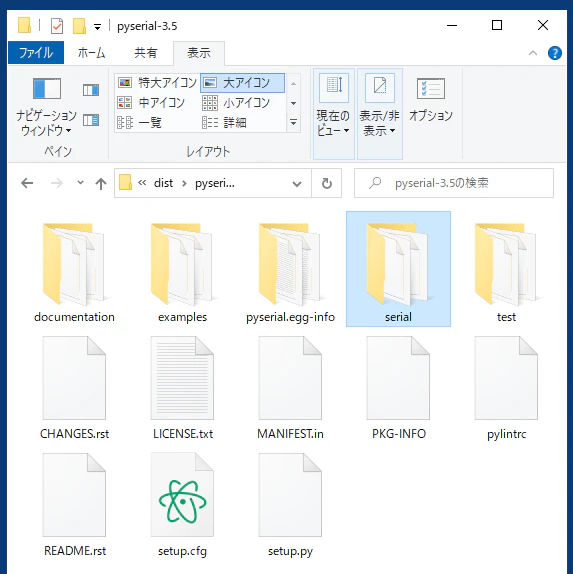Switch to the View tab
This screenshot has width=573, height=574.
(x=199, y=53)
